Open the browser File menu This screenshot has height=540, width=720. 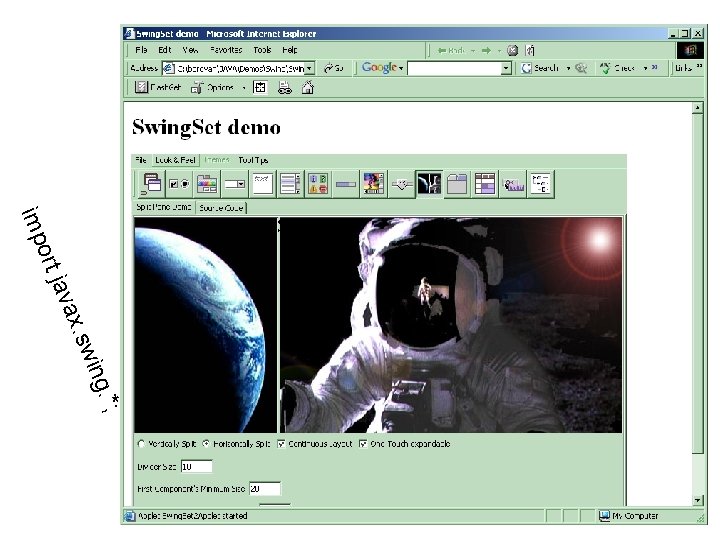point(141,50)
